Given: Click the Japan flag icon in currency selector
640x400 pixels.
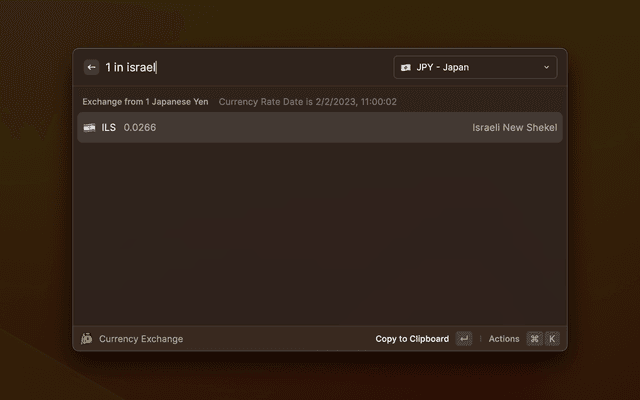Looking at the screenshot, I should point(406,67).
